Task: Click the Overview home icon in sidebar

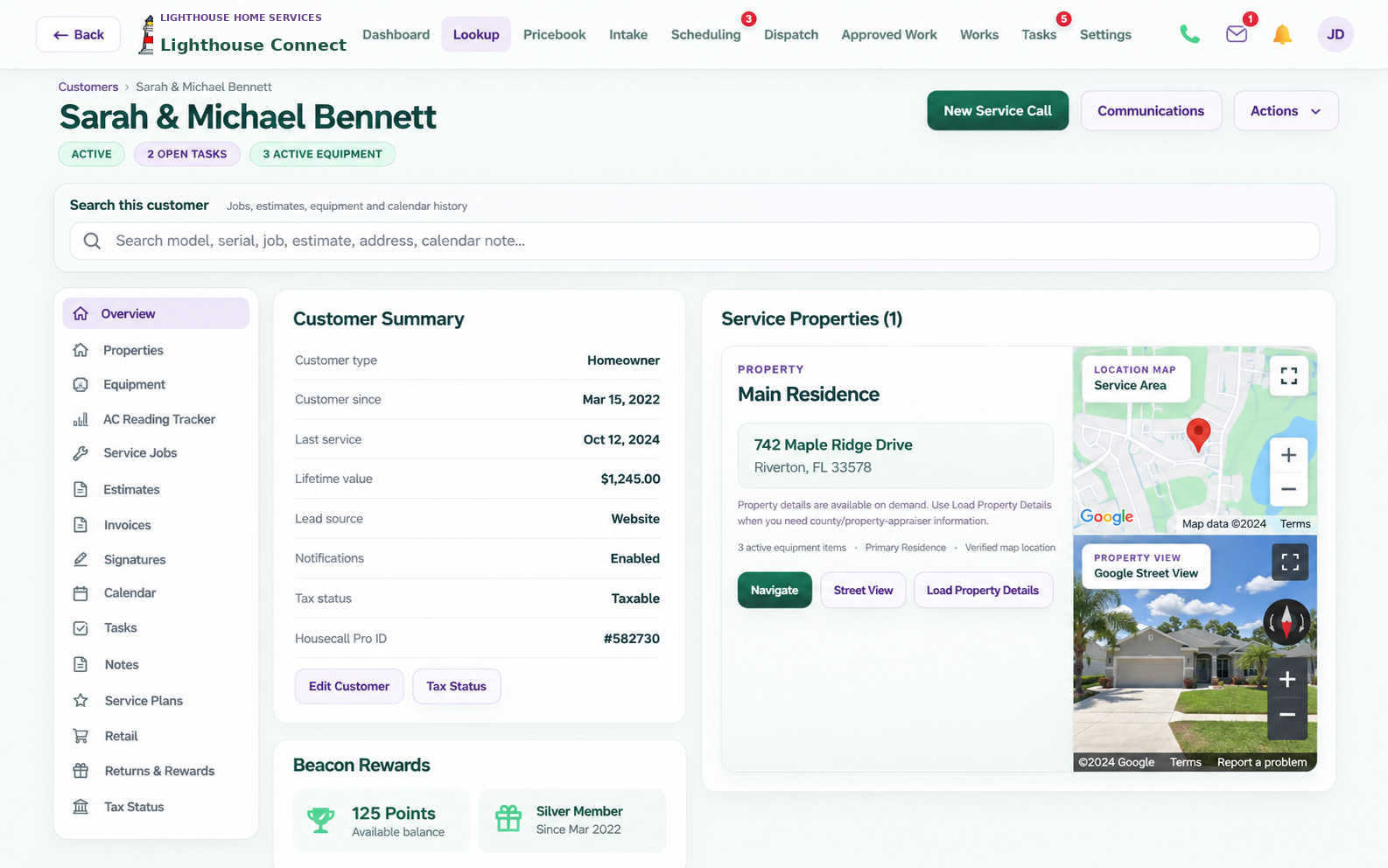Action: click(x=81, y=313)
